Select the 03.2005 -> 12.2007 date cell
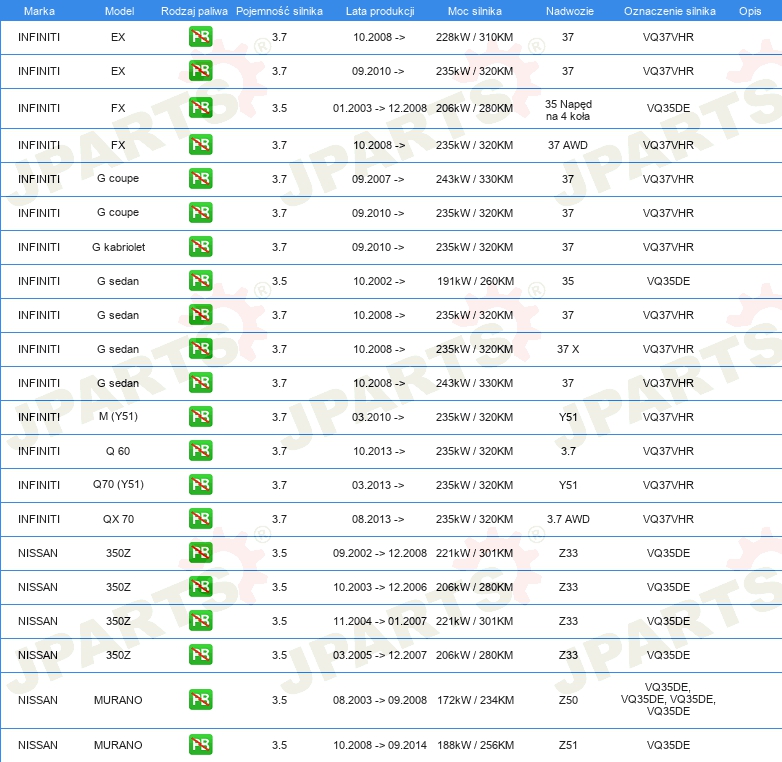This screenshot has height=762, width=782. coord(380,655)
